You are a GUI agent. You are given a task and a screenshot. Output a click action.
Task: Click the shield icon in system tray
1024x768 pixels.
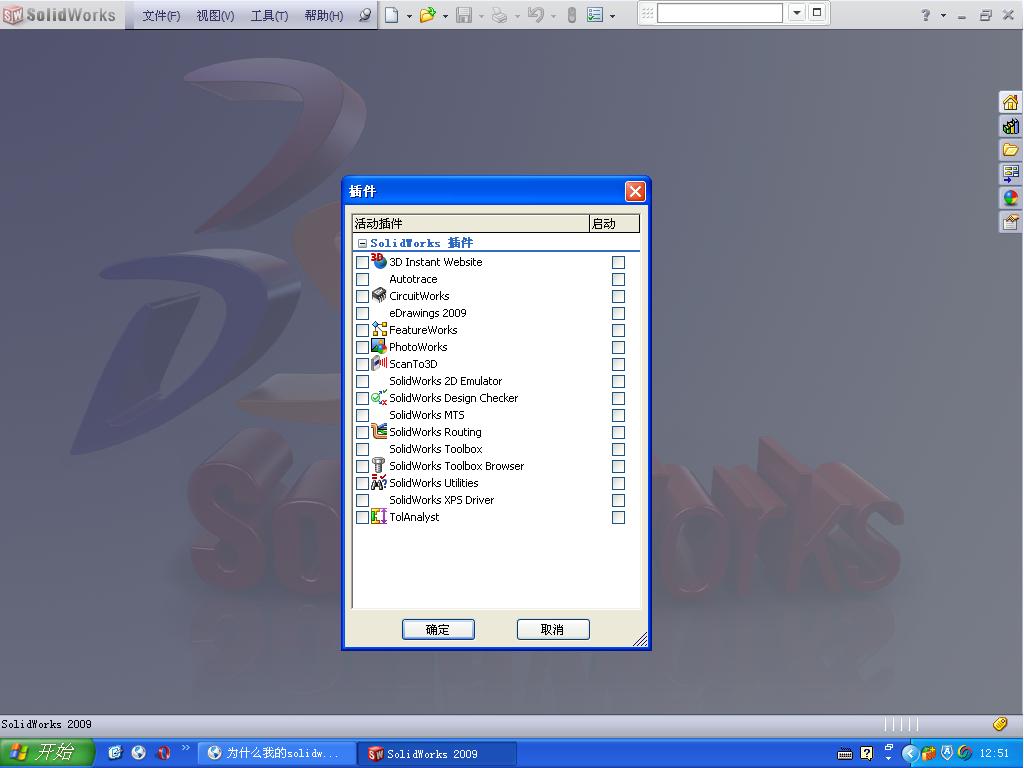(947, 753)
